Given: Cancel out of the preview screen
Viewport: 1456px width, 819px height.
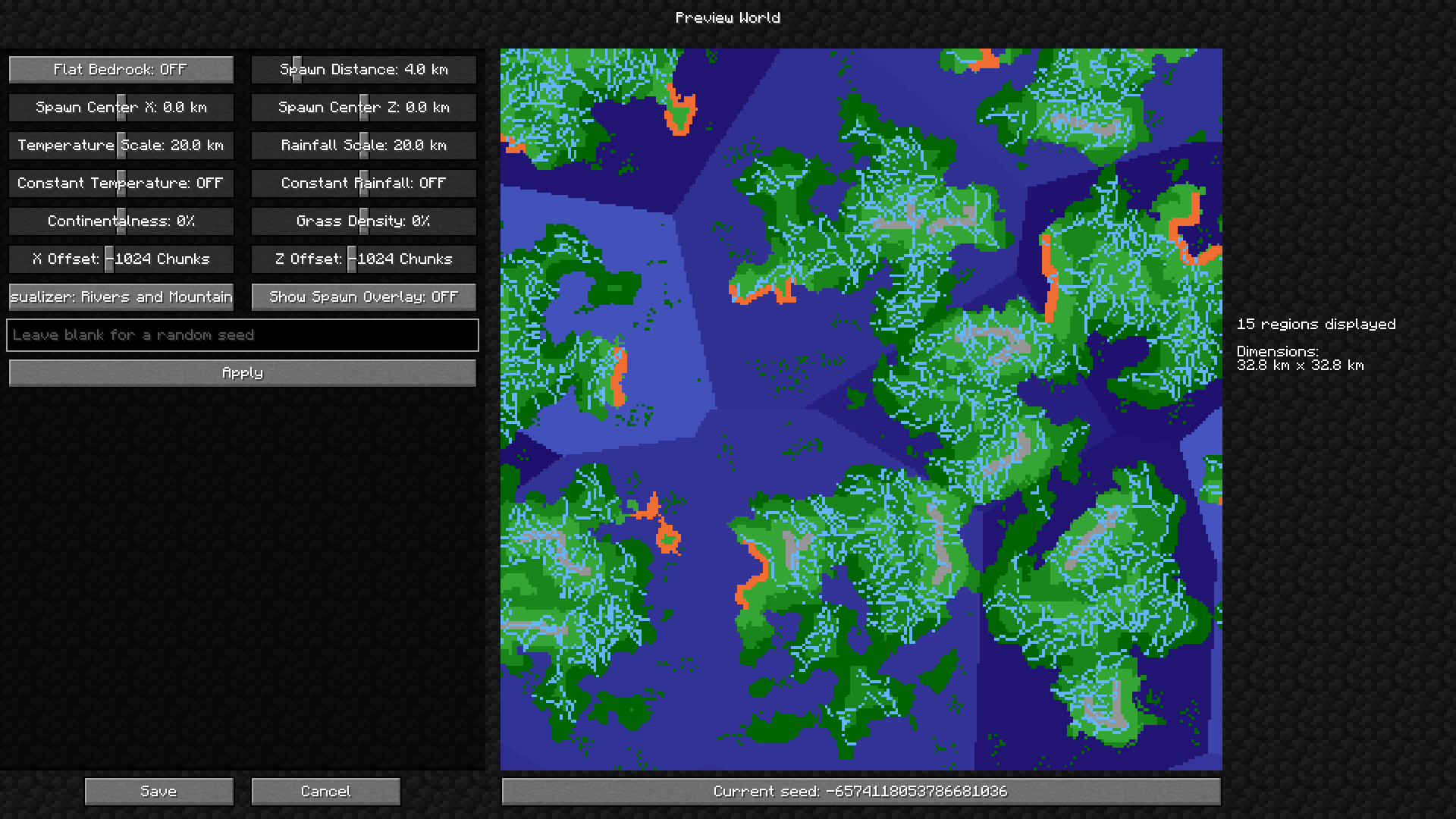Looking at the screenshot, I should point(325,791).
